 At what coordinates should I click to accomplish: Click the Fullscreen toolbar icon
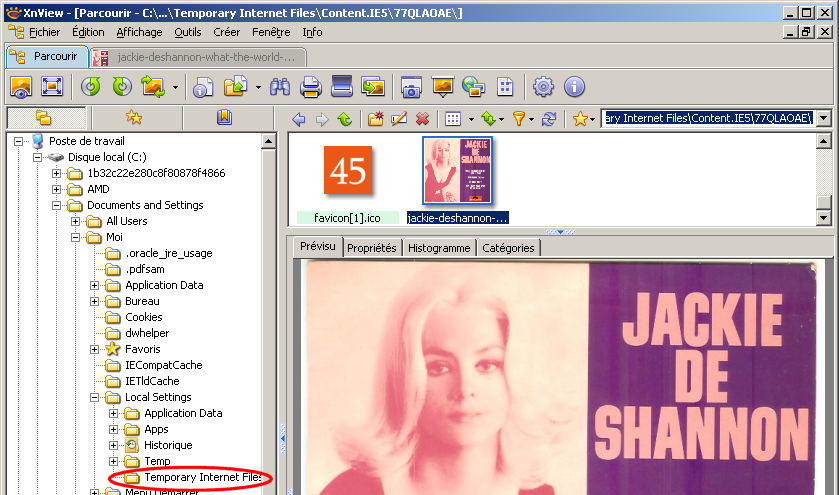point(52,87)
